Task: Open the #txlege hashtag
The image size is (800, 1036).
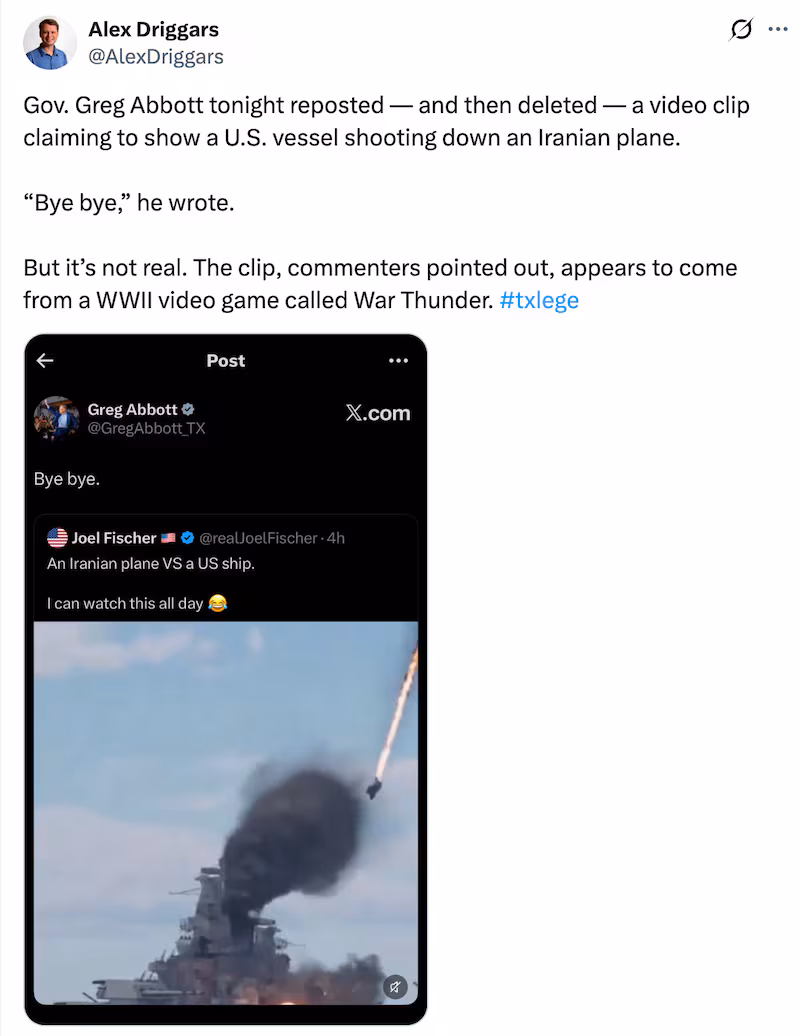Action: (x=540, y=300)
